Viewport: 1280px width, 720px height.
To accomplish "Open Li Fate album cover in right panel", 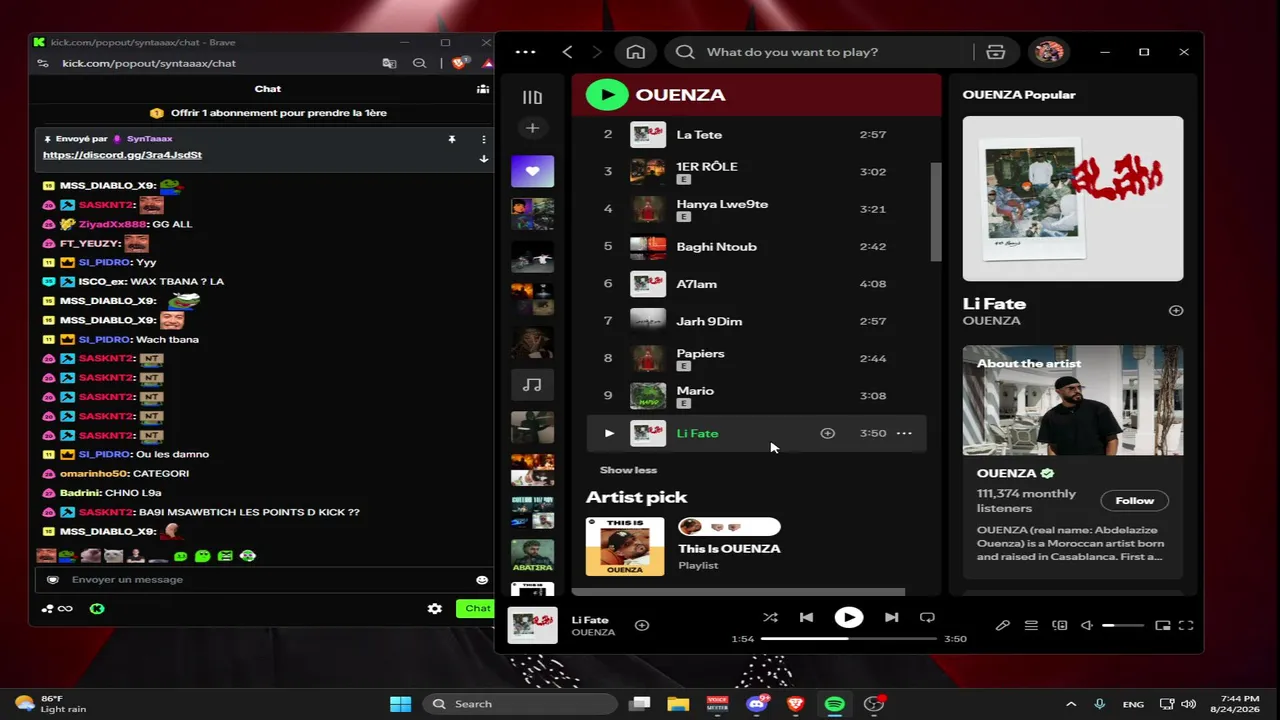I will tap(1073, 198).
